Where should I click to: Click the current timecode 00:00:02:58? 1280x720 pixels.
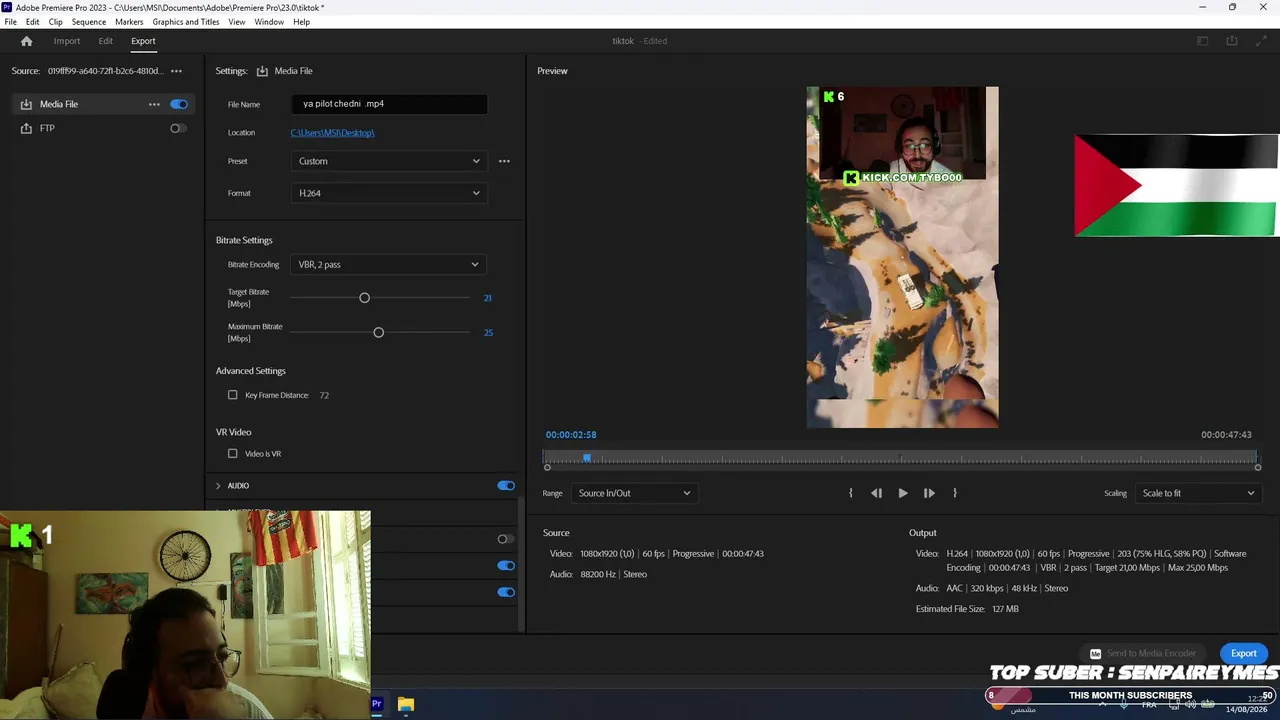(571, 435)
